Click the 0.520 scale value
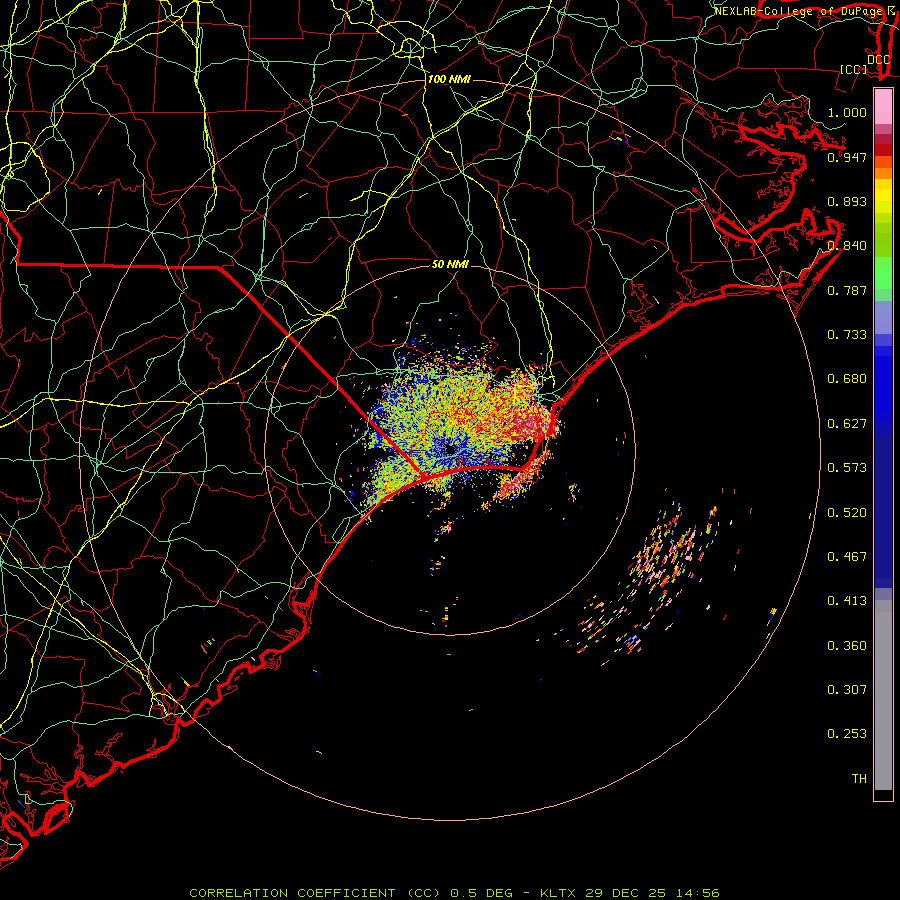This screenshot has width=900, height=900. point(847,513)
